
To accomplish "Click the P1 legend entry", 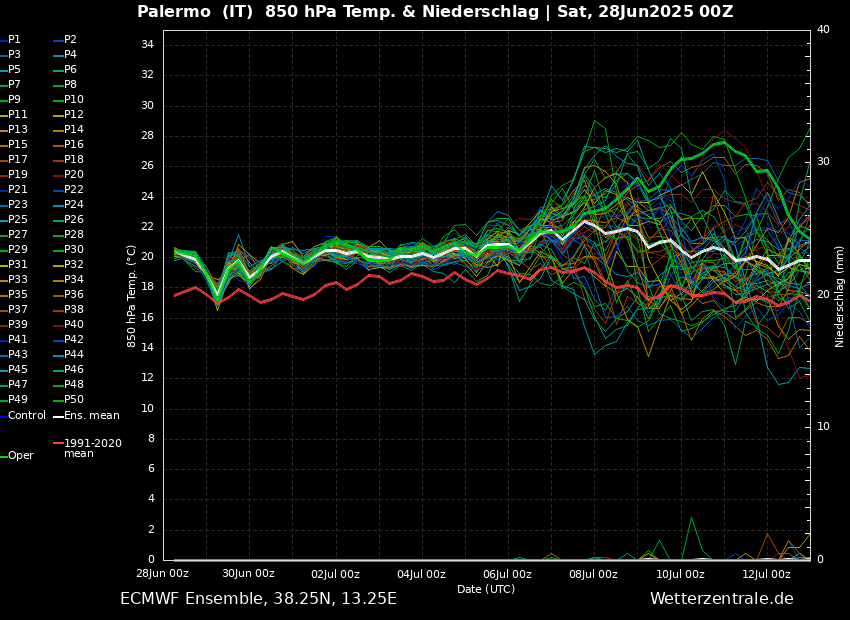I will 14,40.
